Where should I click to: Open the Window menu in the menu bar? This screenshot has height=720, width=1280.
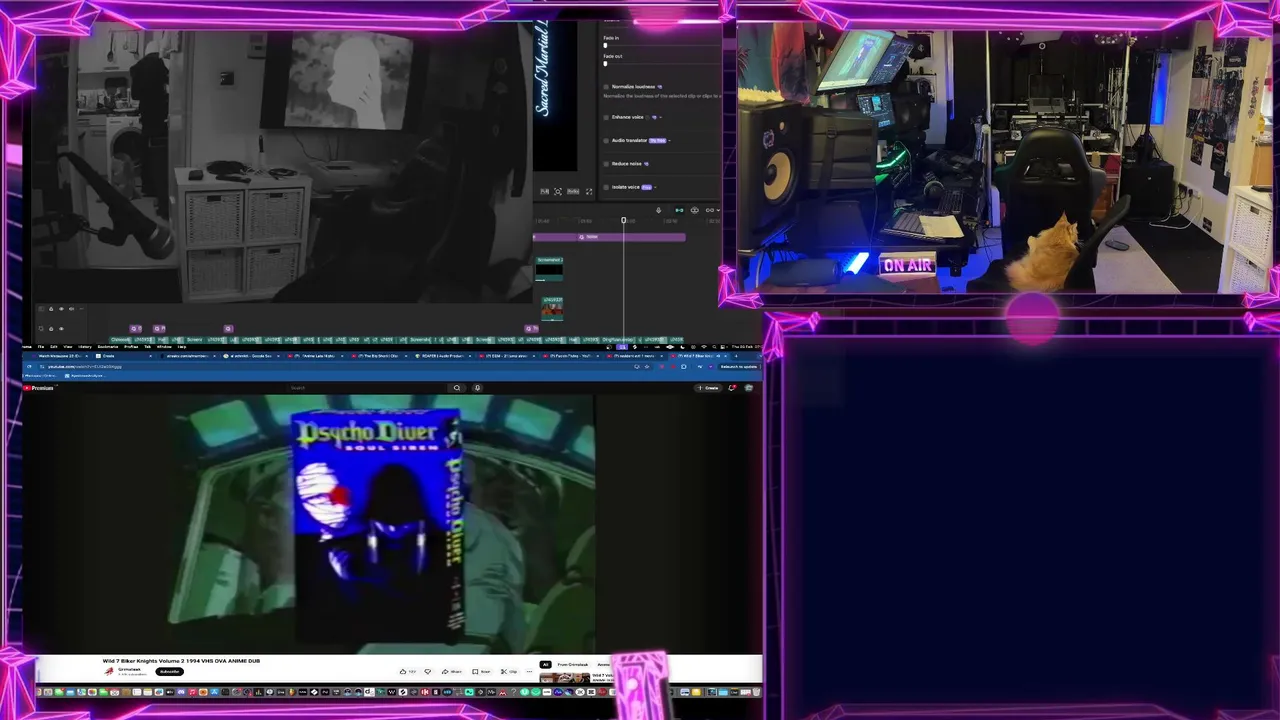pos(164,347)
